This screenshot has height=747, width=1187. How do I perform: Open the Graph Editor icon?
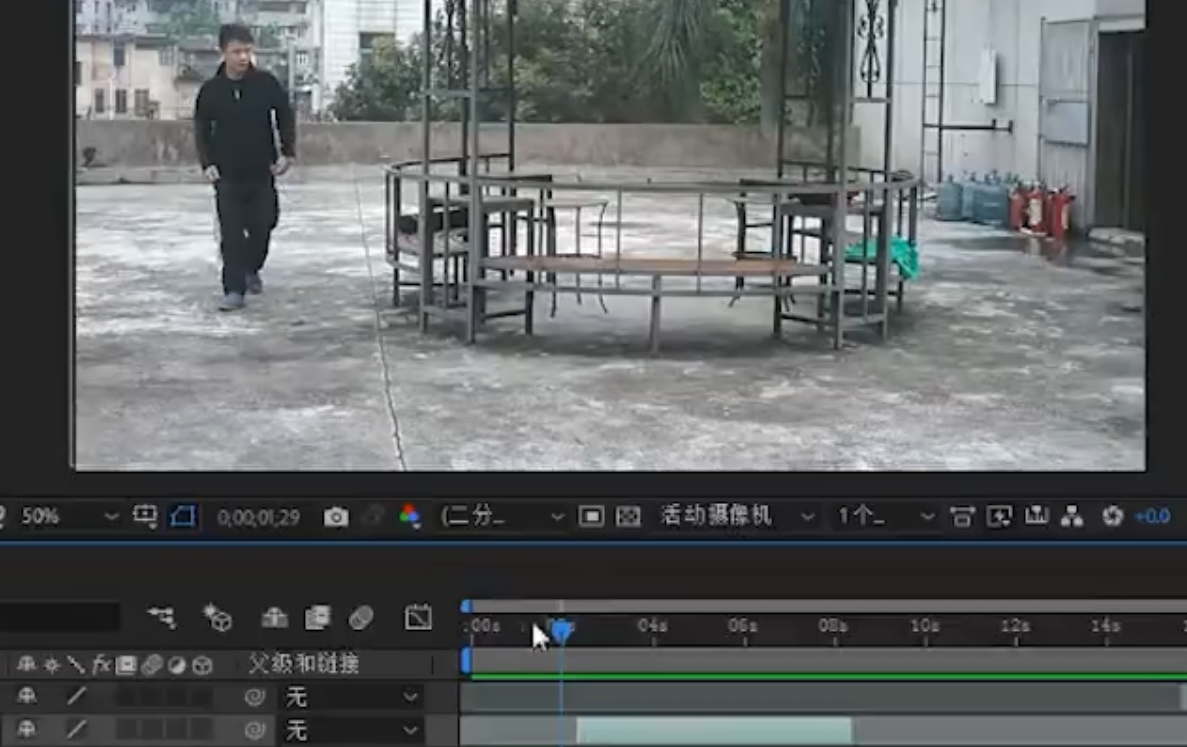(417, 618)
